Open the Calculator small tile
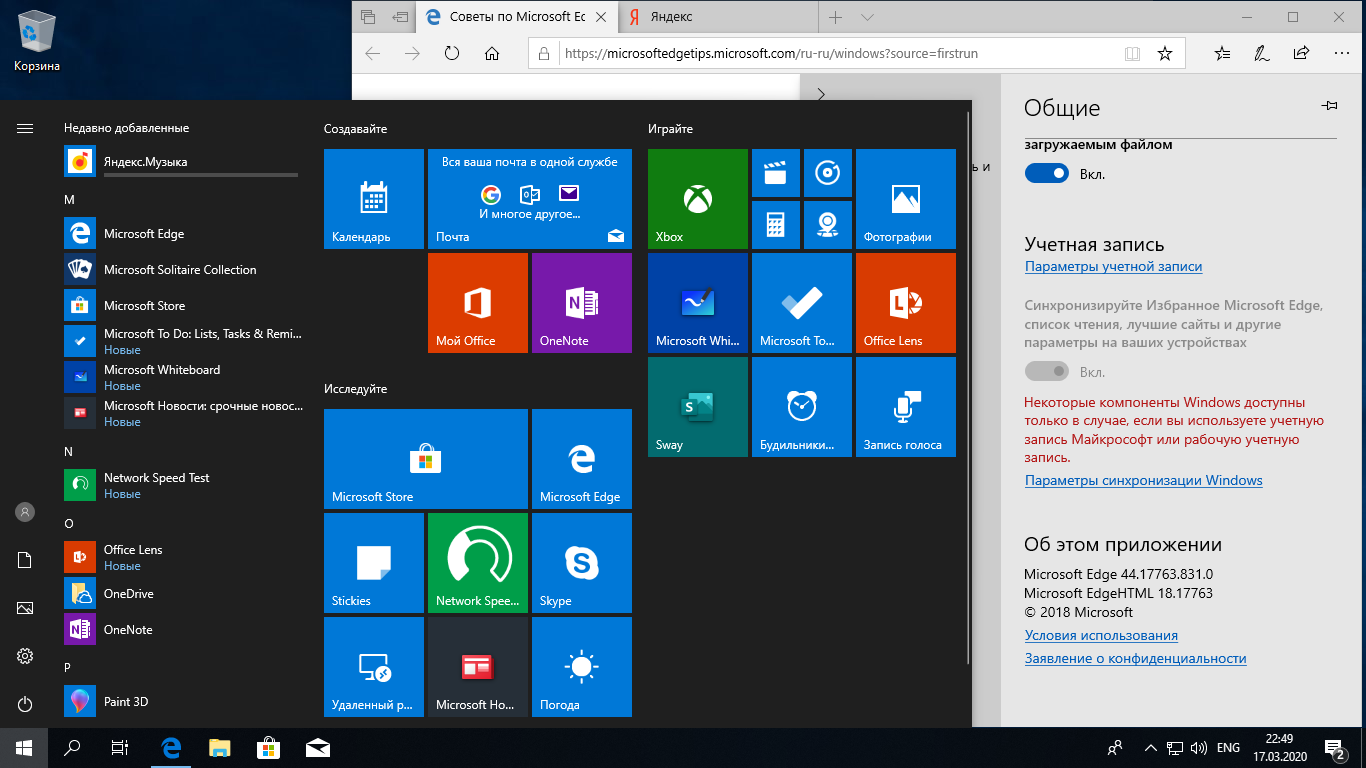 tap(776, 225)
